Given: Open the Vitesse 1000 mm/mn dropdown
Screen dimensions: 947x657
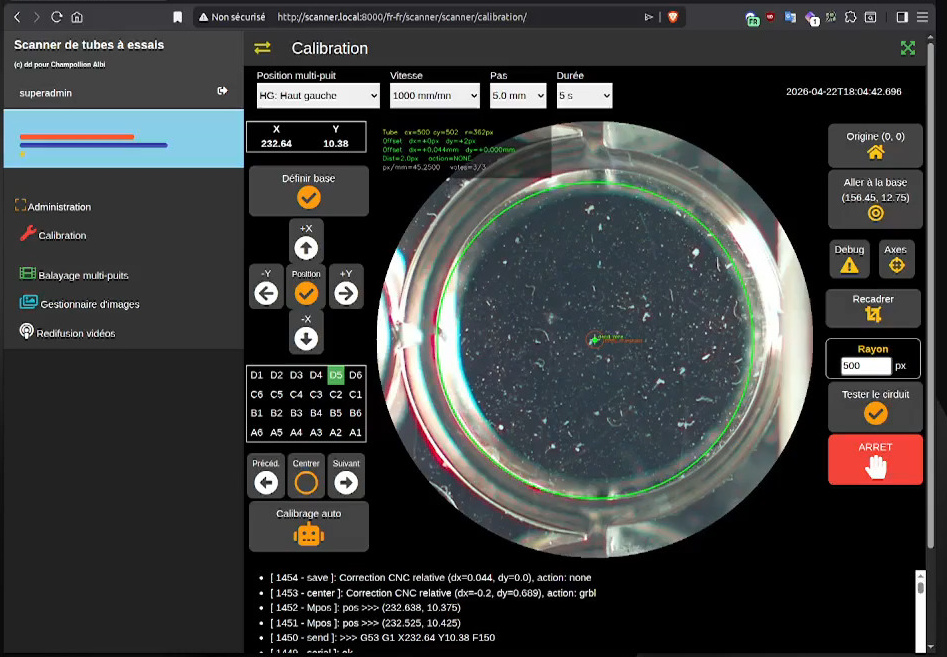Looking at the screenshot, I should click(435, 95).
